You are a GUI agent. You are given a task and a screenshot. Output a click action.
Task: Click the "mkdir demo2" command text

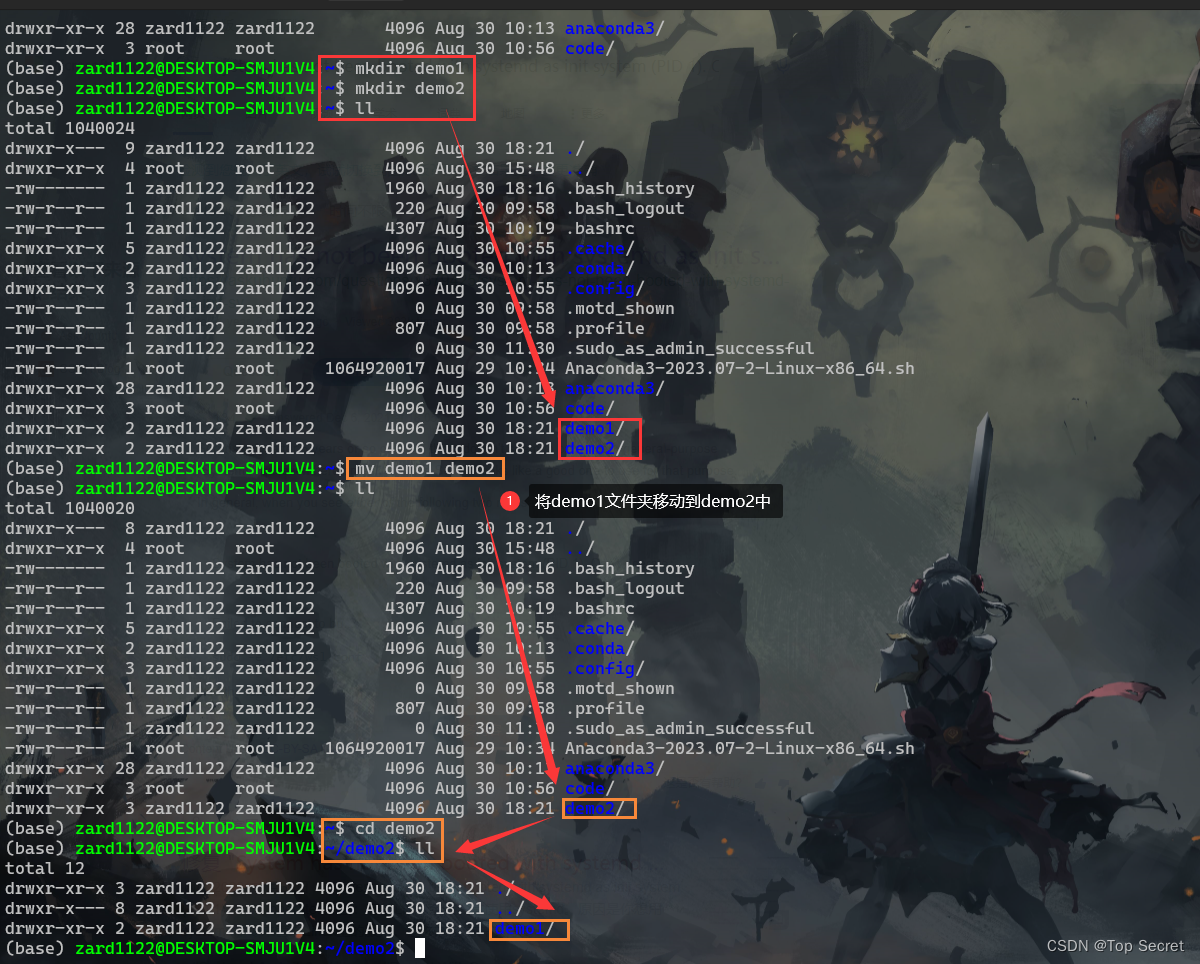(410, 88)
